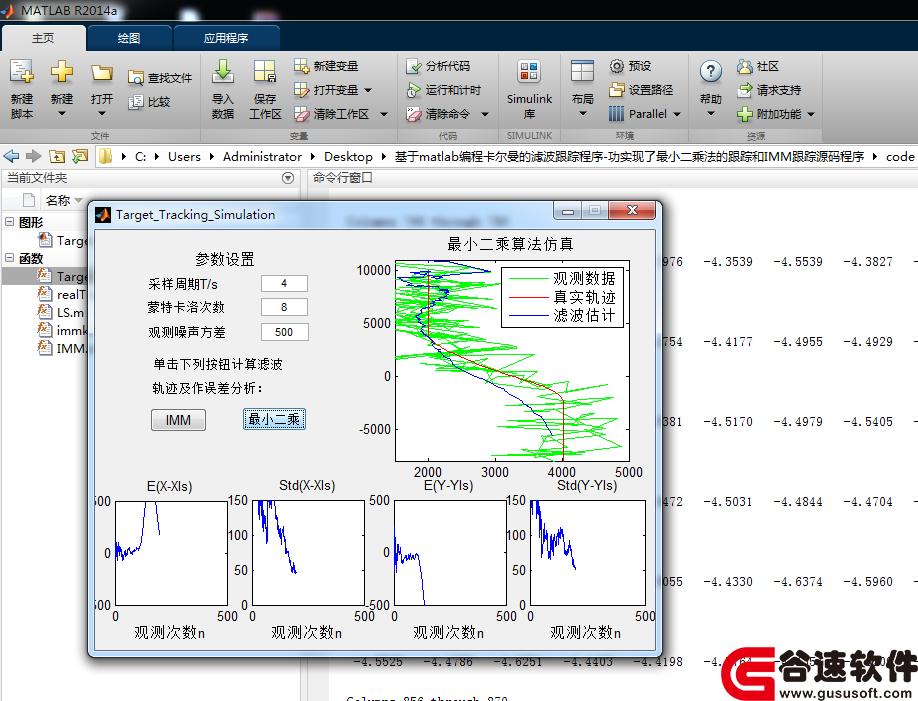Collapse the 图形 (Figures) group
Viewport: 918px width, 701px height.
9,222
